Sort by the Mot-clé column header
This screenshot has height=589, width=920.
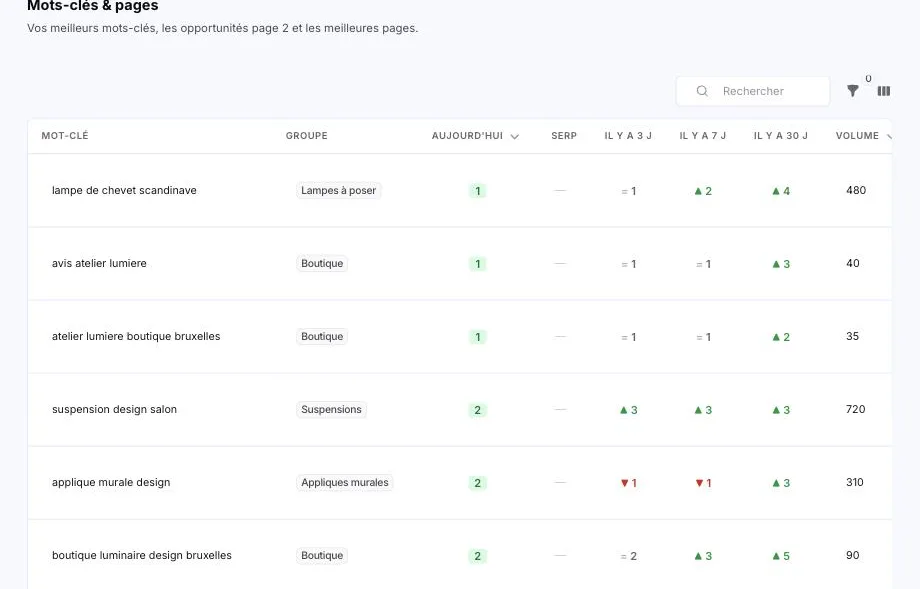point(65,136)
